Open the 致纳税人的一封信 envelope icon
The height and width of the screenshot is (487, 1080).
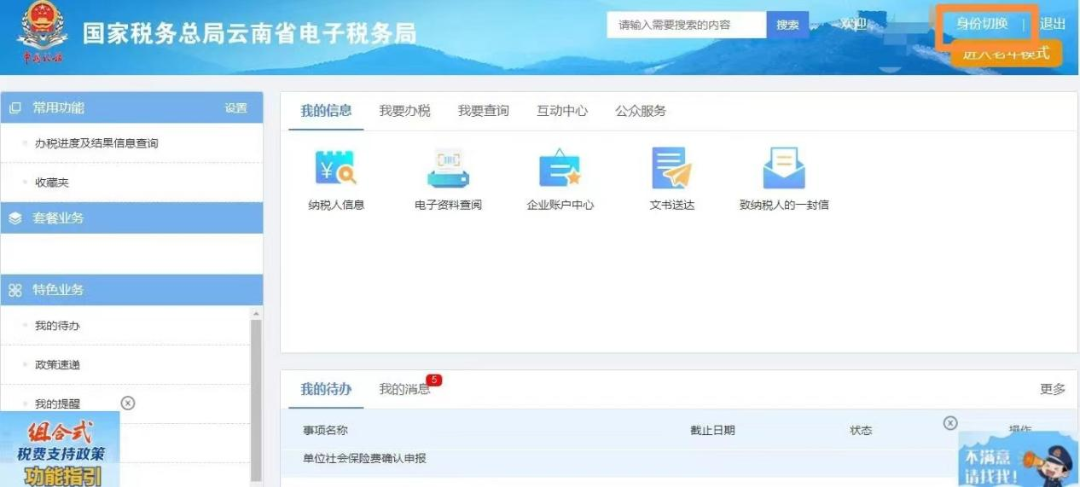click(784, 169)
